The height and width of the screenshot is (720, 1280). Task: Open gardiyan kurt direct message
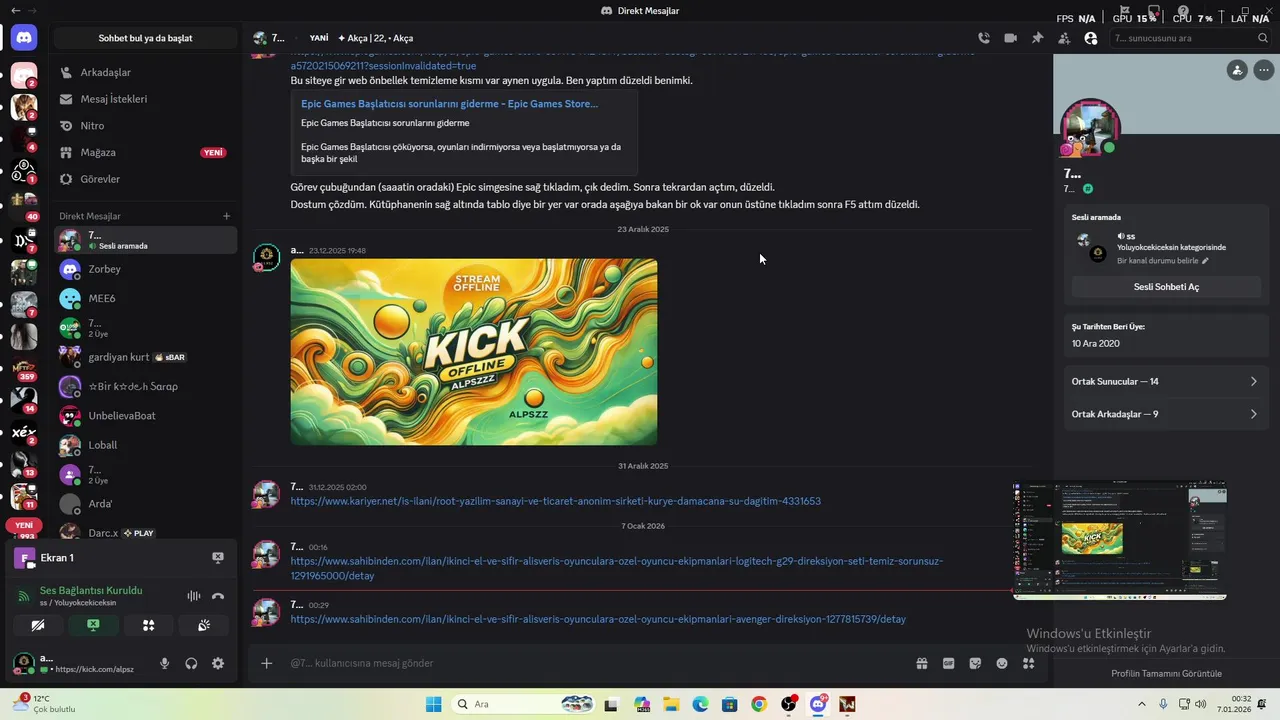[145, 357]
